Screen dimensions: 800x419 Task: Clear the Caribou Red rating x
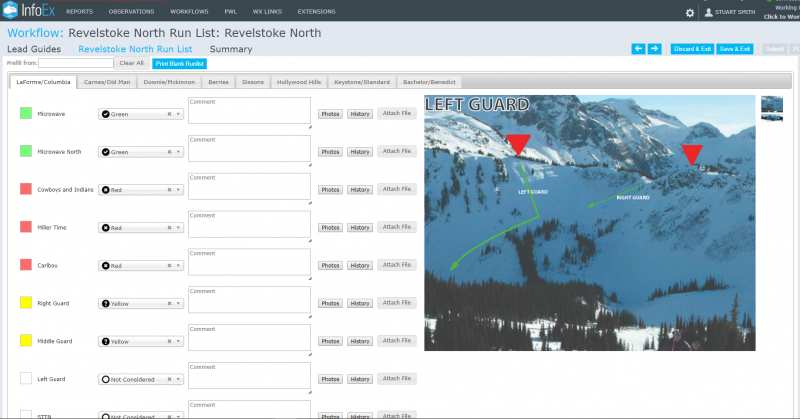[x=169, y=266]
